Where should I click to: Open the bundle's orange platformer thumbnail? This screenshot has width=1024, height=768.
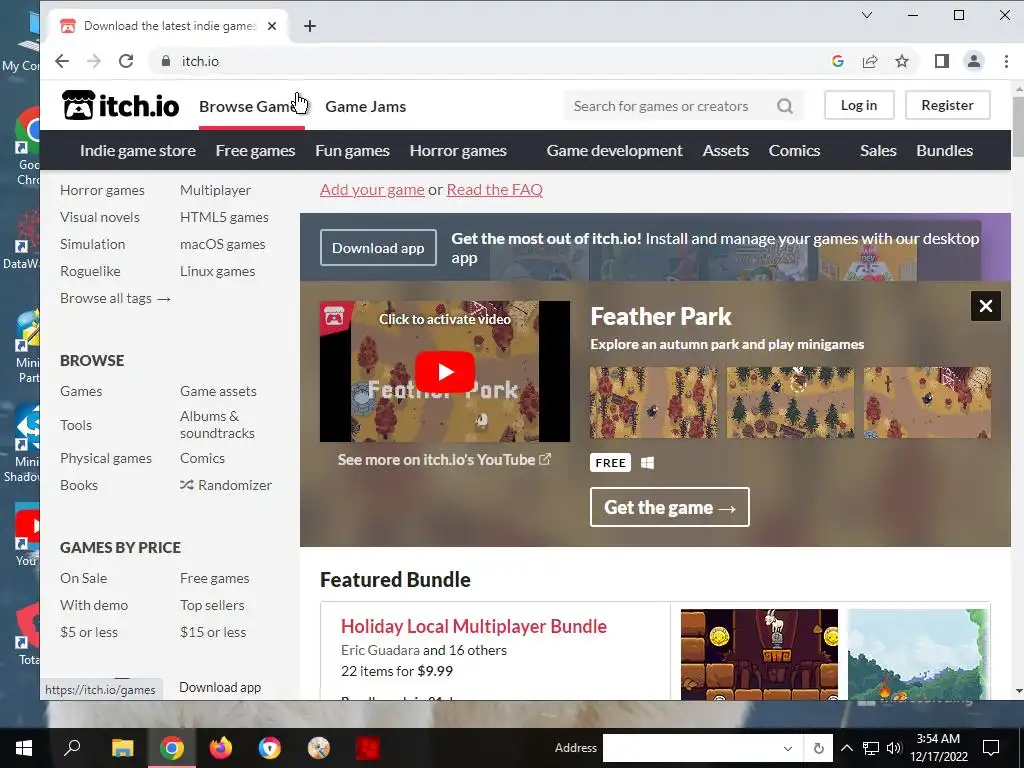760,654
